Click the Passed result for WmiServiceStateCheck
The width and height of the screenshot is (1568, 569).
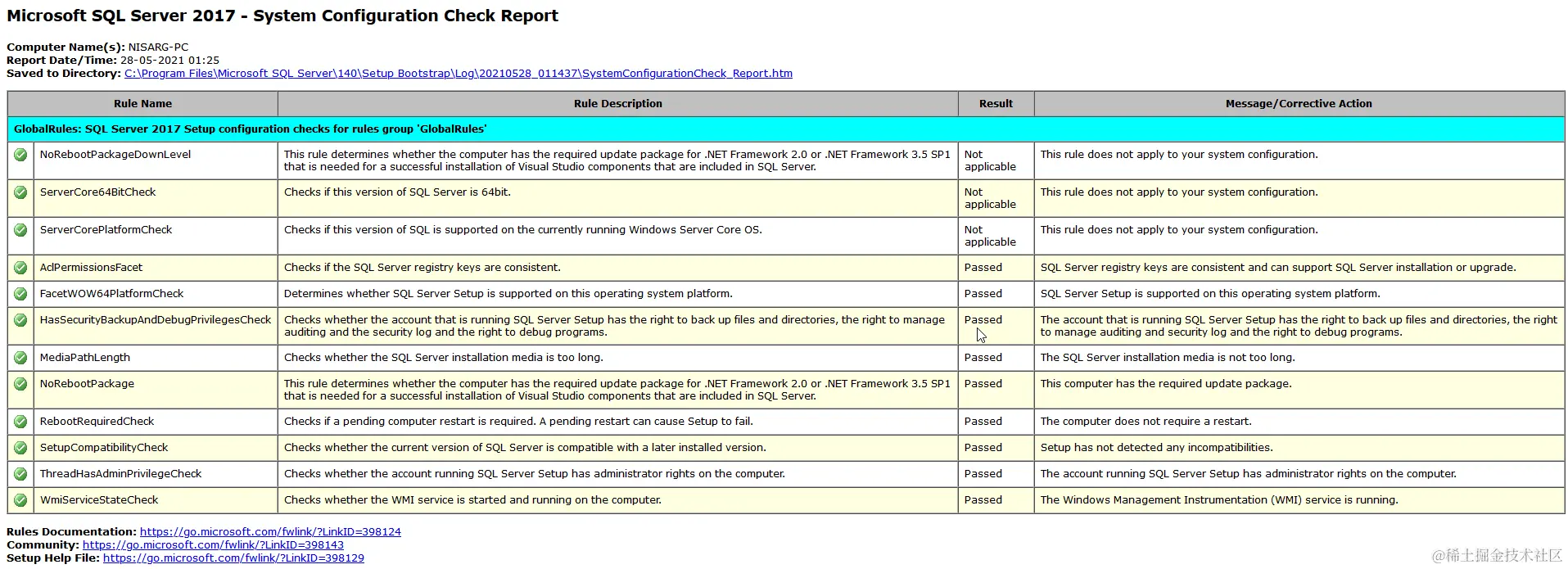point(983,500)
